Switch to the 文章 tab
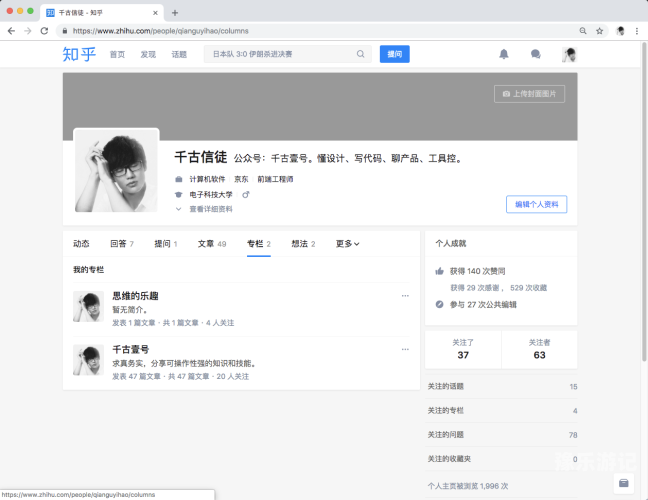Viewport: 648px width, 500px height. click(212, 244)
